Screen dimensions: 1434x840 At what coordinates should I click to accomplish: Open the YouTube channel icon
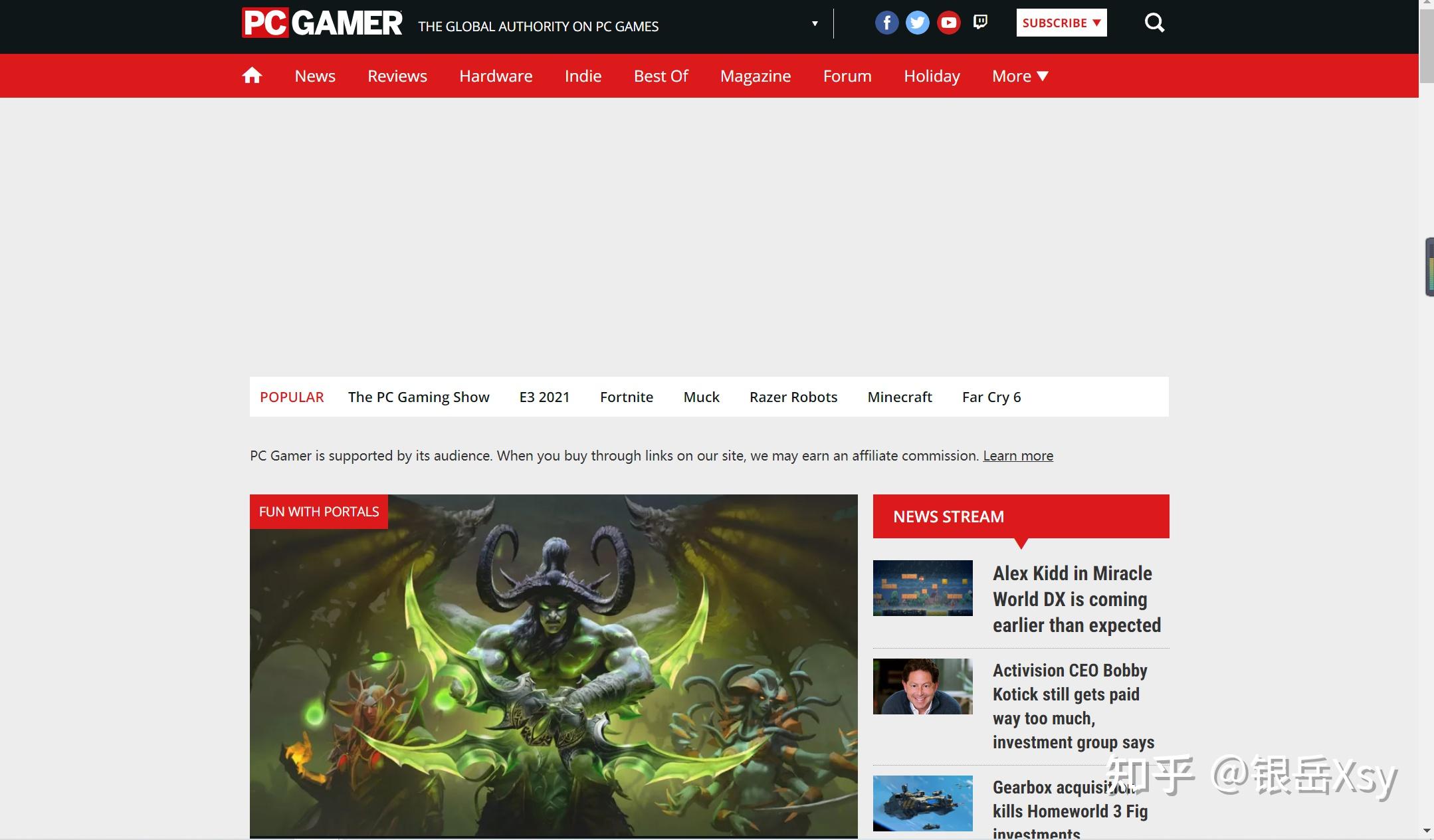pyautogui.click(x=948, y=23)
